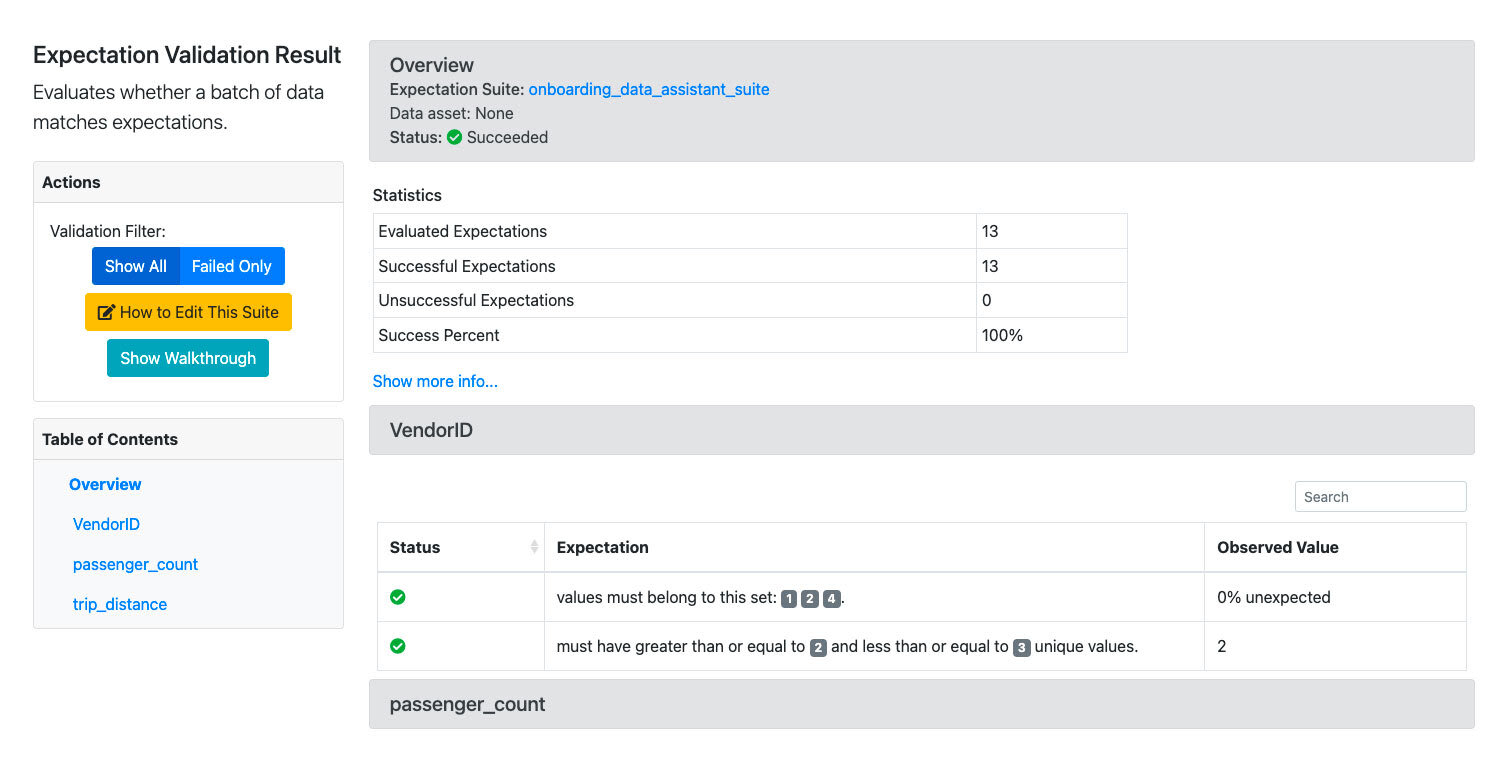Screen dimensions: 1500x770
Task: Click the badge 3 in unique values row
Action: click(x=1021, y=648)
